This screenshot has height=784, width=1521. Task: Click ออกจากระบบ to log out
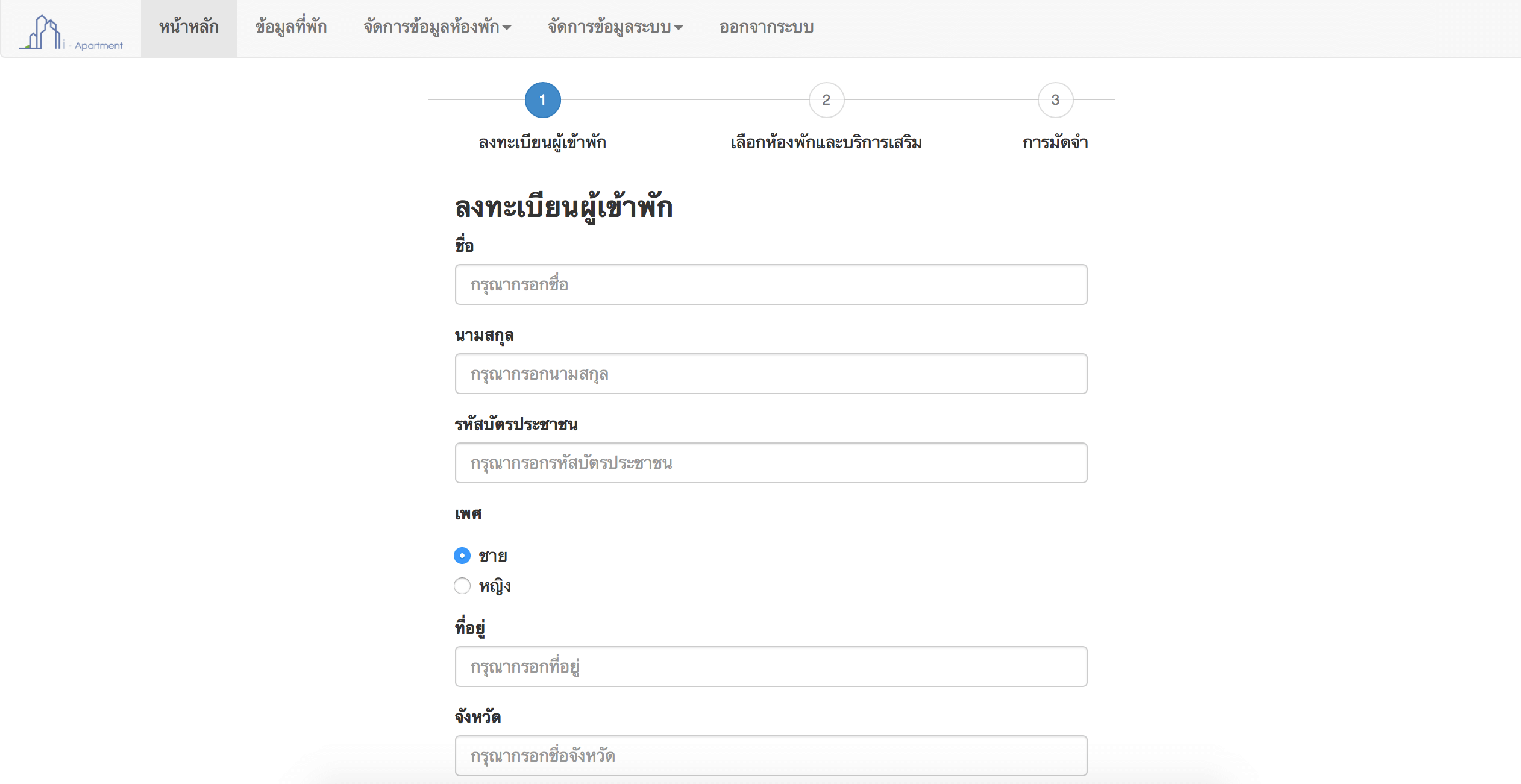point(766,28)
